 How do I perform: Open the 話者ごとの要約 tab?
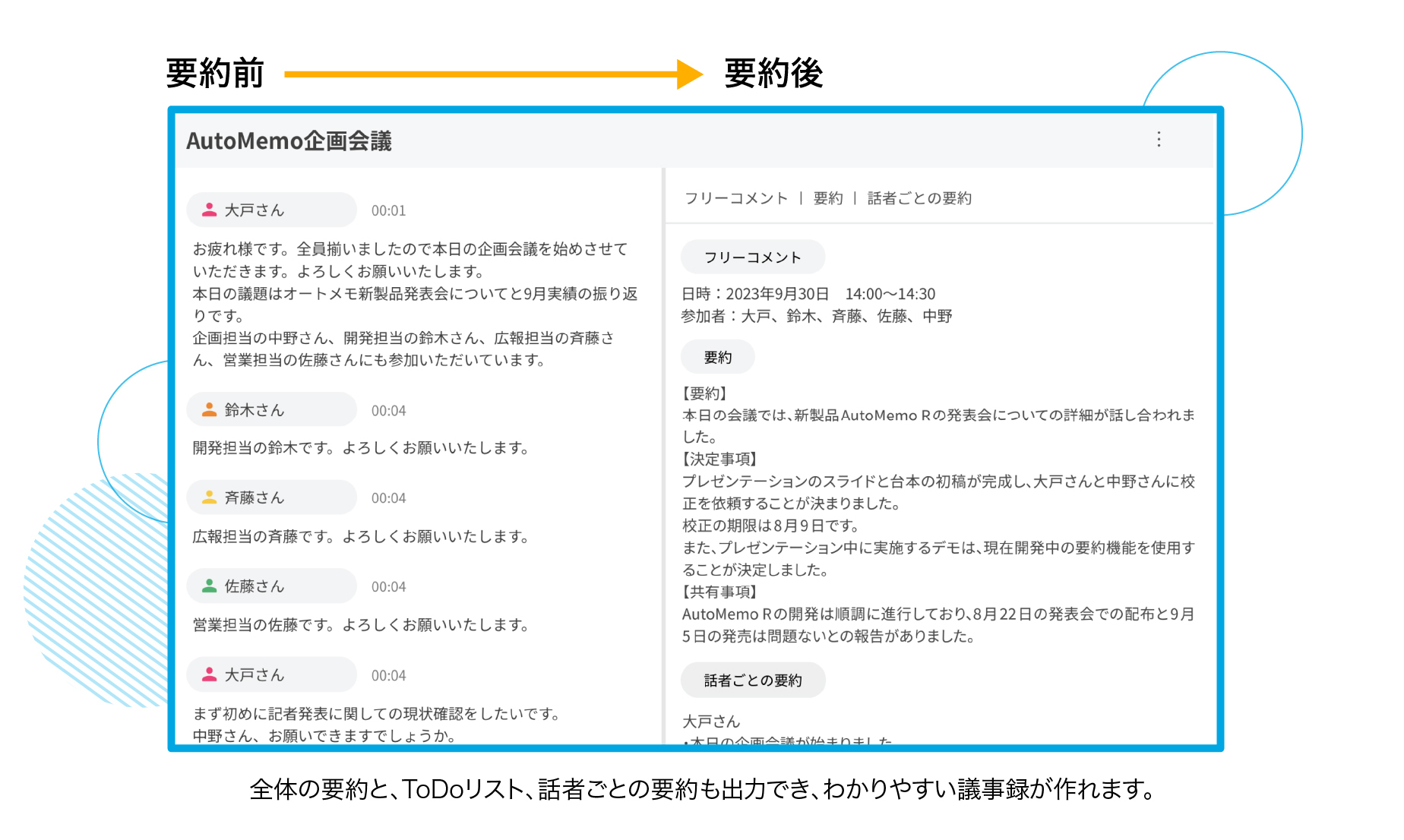click(x=919, y=198)
